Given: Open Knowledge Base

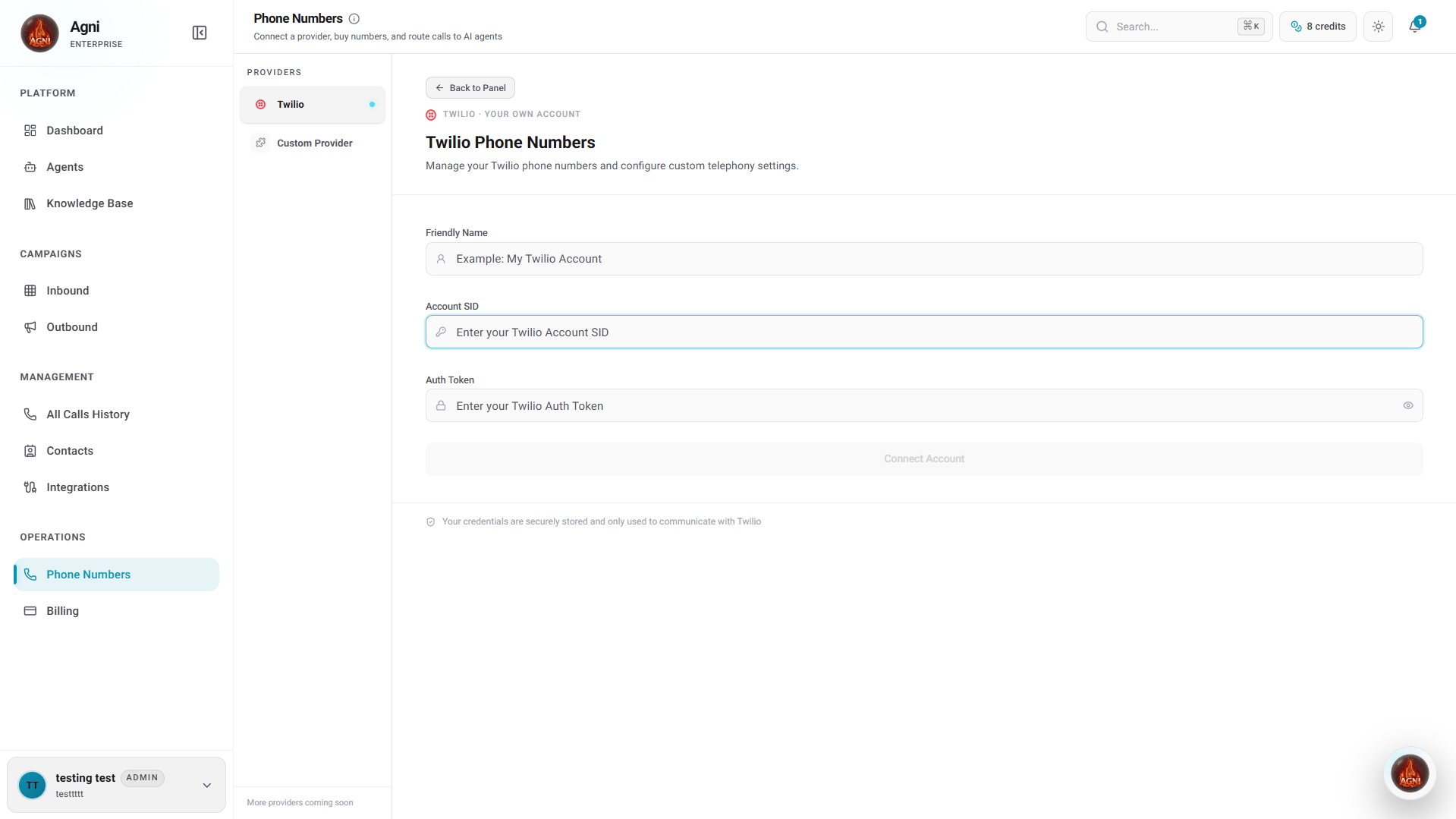Looking at the screenshot, I should 116,203.
